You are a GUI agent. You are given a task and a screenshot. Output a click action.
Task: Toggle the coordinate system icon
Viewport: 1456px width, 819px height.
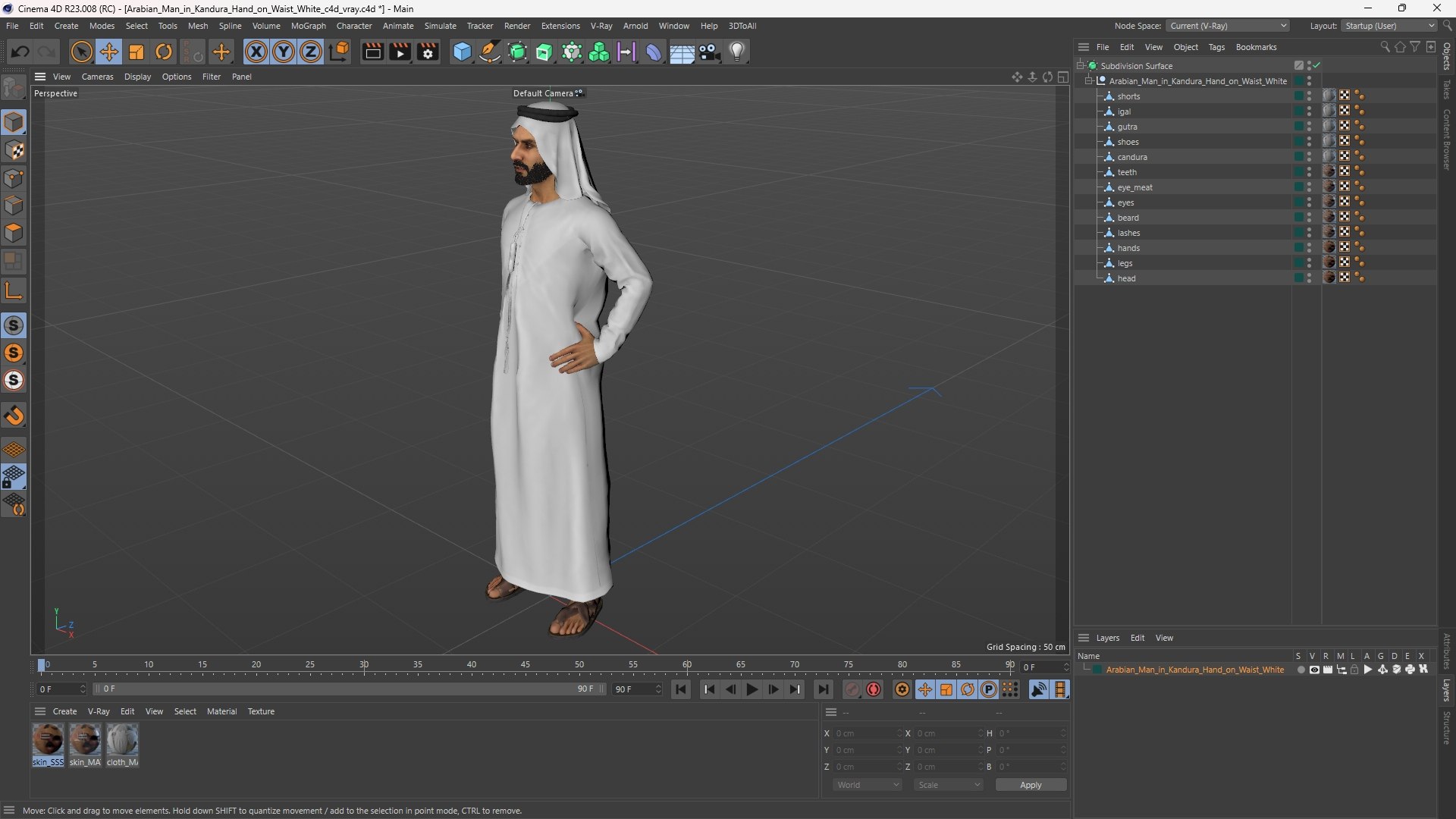coord(339,52)
